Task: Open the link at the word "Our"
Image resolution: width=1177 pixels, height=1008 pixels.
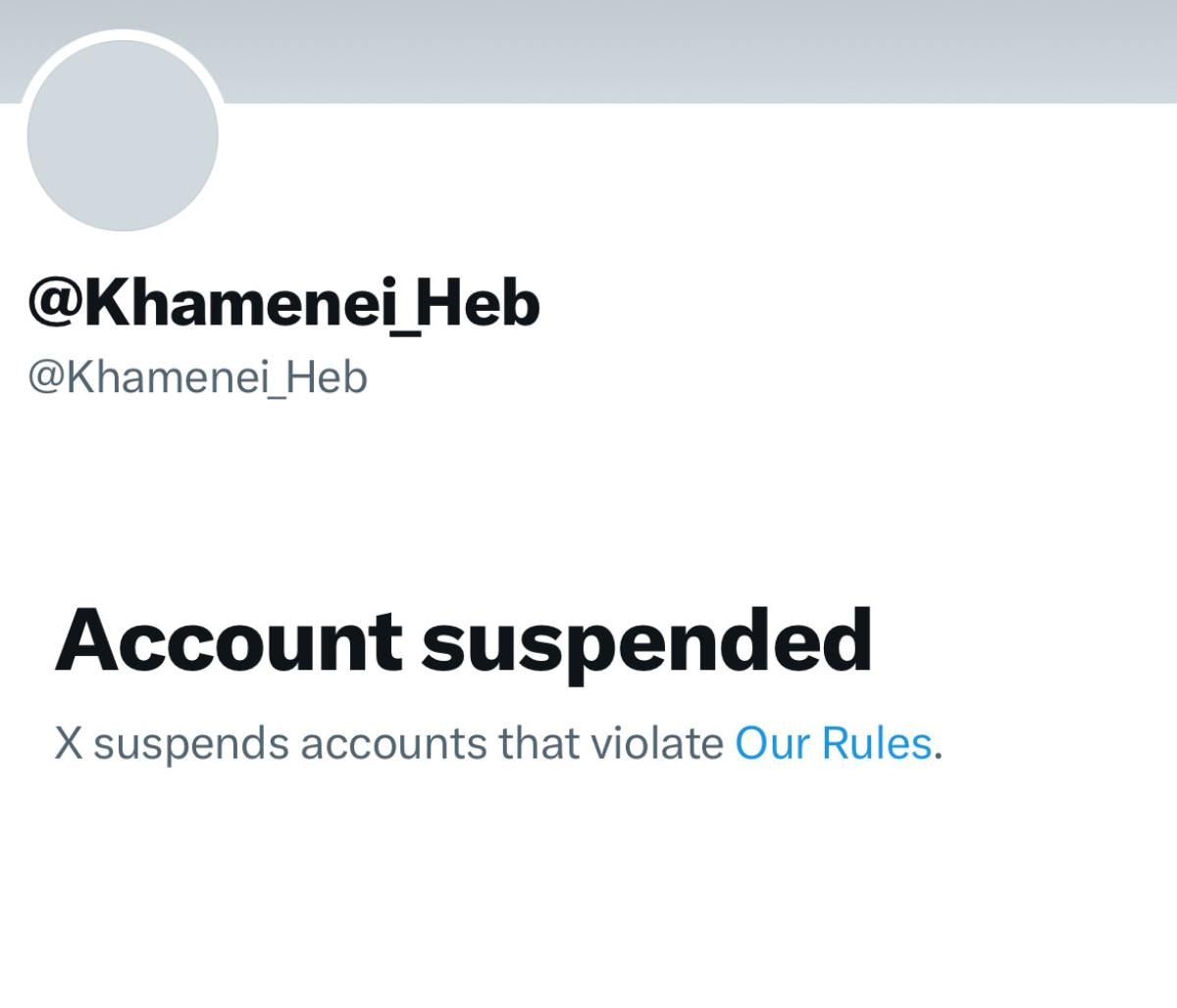Action: coord(772,743)
